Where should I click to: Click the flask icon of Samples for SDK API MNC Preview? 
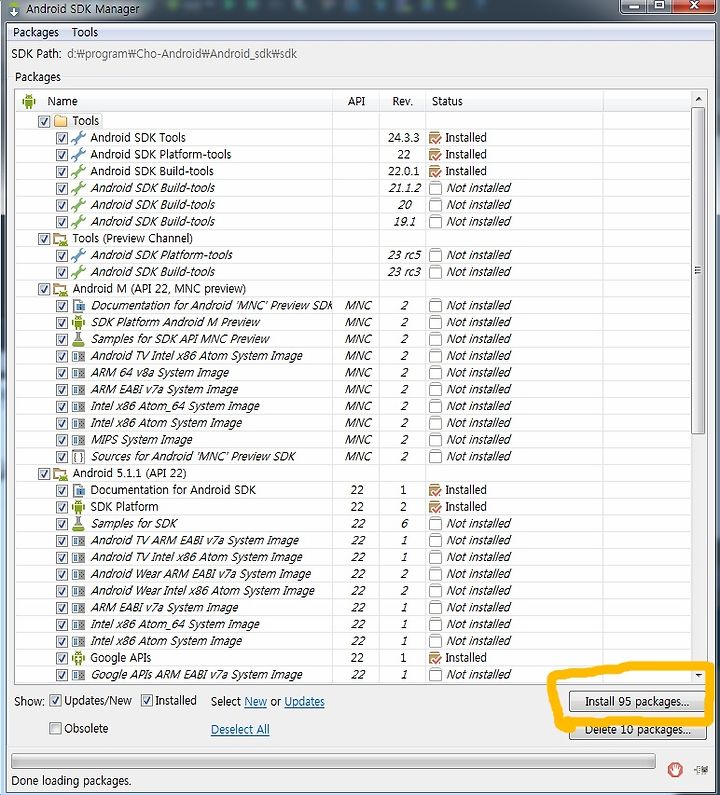pyautogui.click(x=78, y=339)
